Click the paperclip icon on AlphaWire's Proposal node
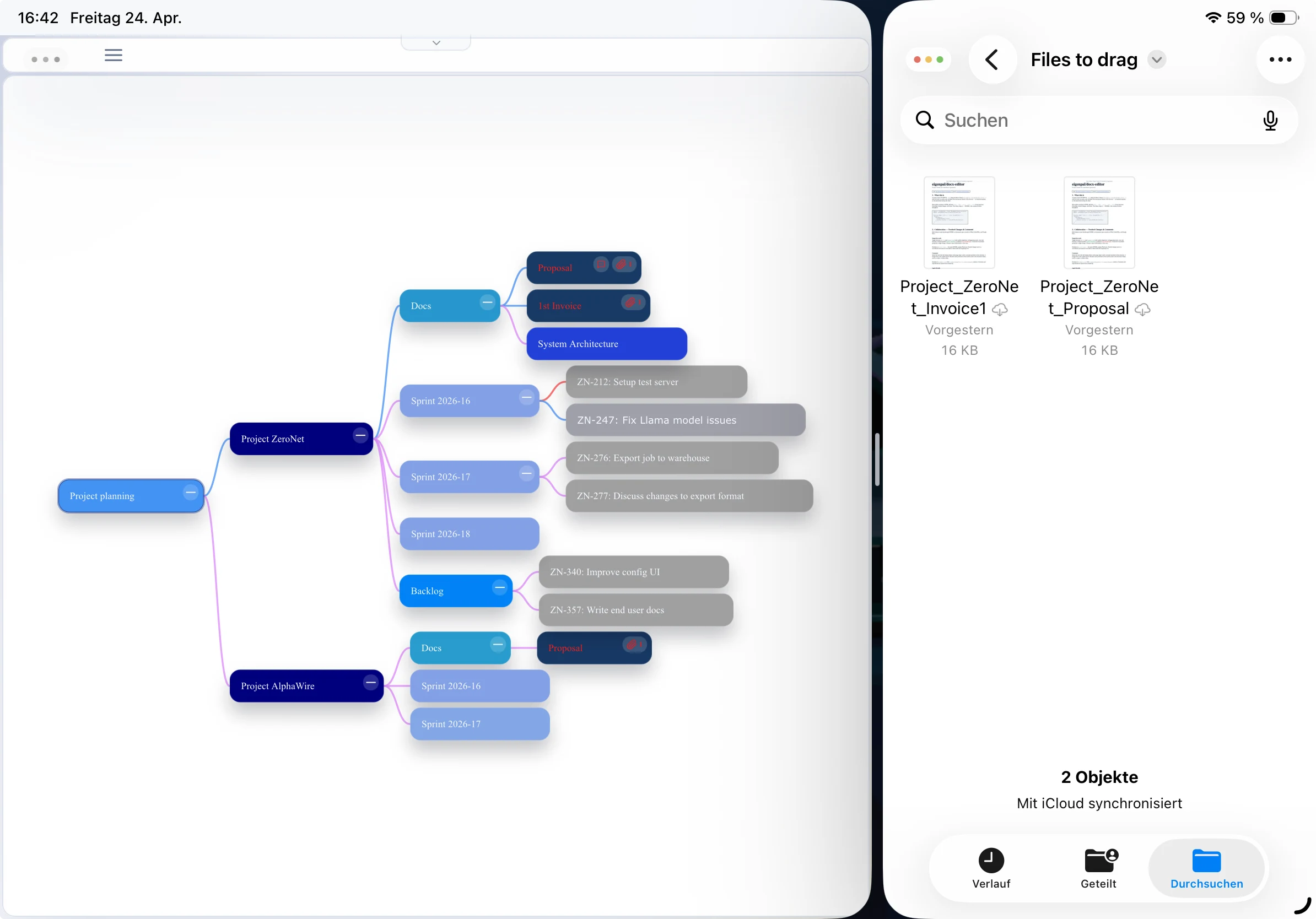1316x919 pixels. (634, 646)
